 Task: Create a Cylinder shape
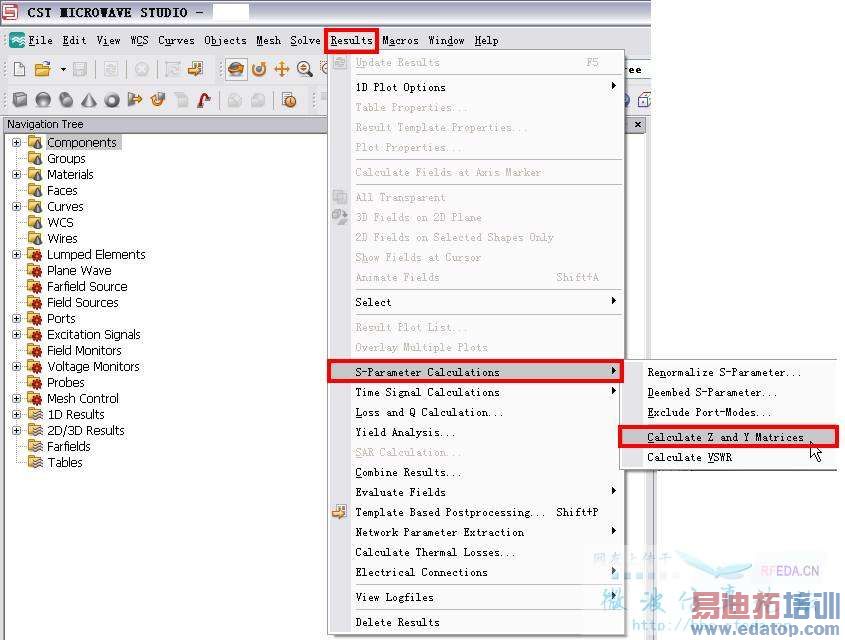coord(66,100)
